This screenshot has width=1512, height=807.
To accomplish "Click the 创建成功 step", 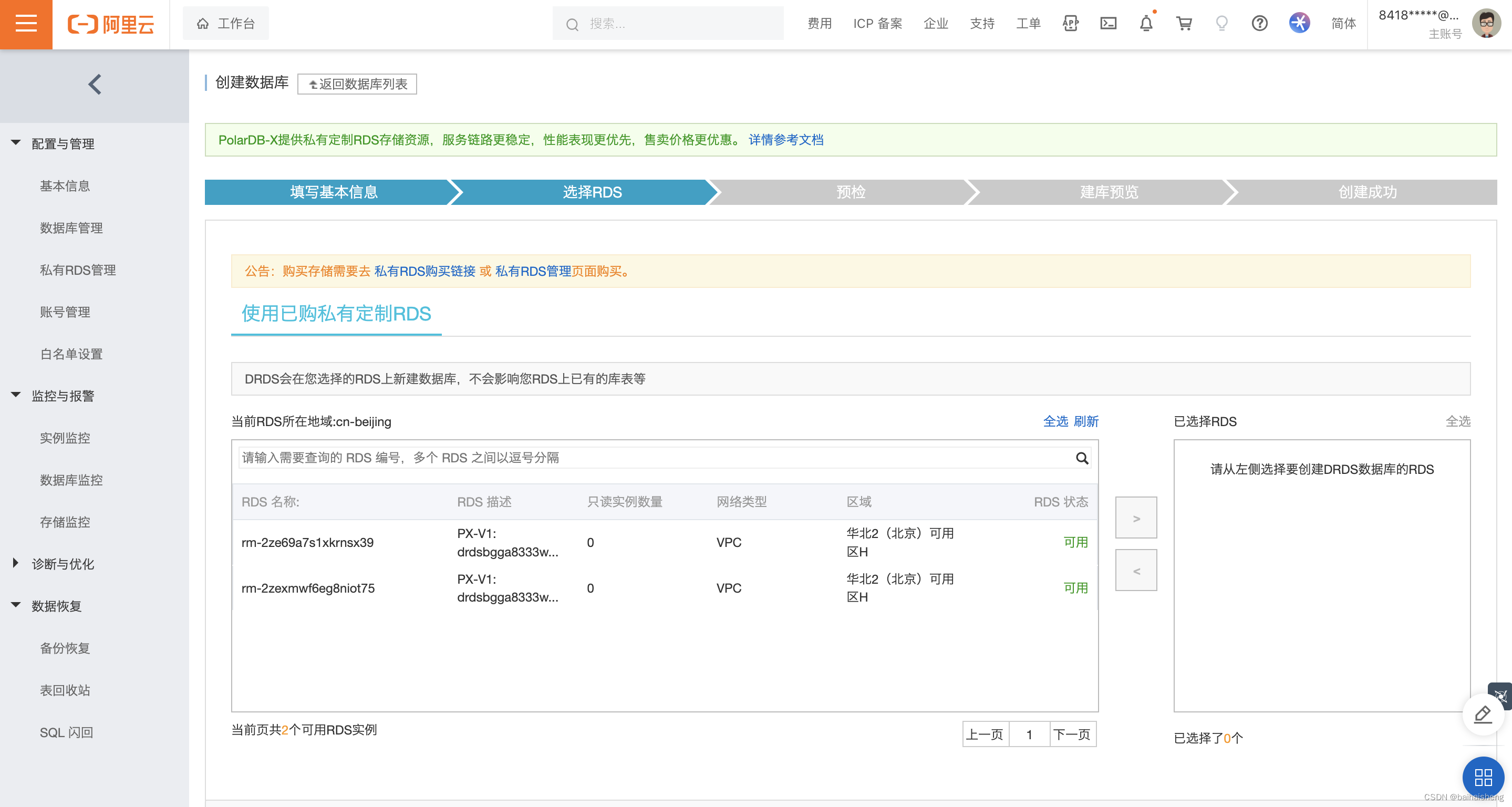I will (1367, 192).
